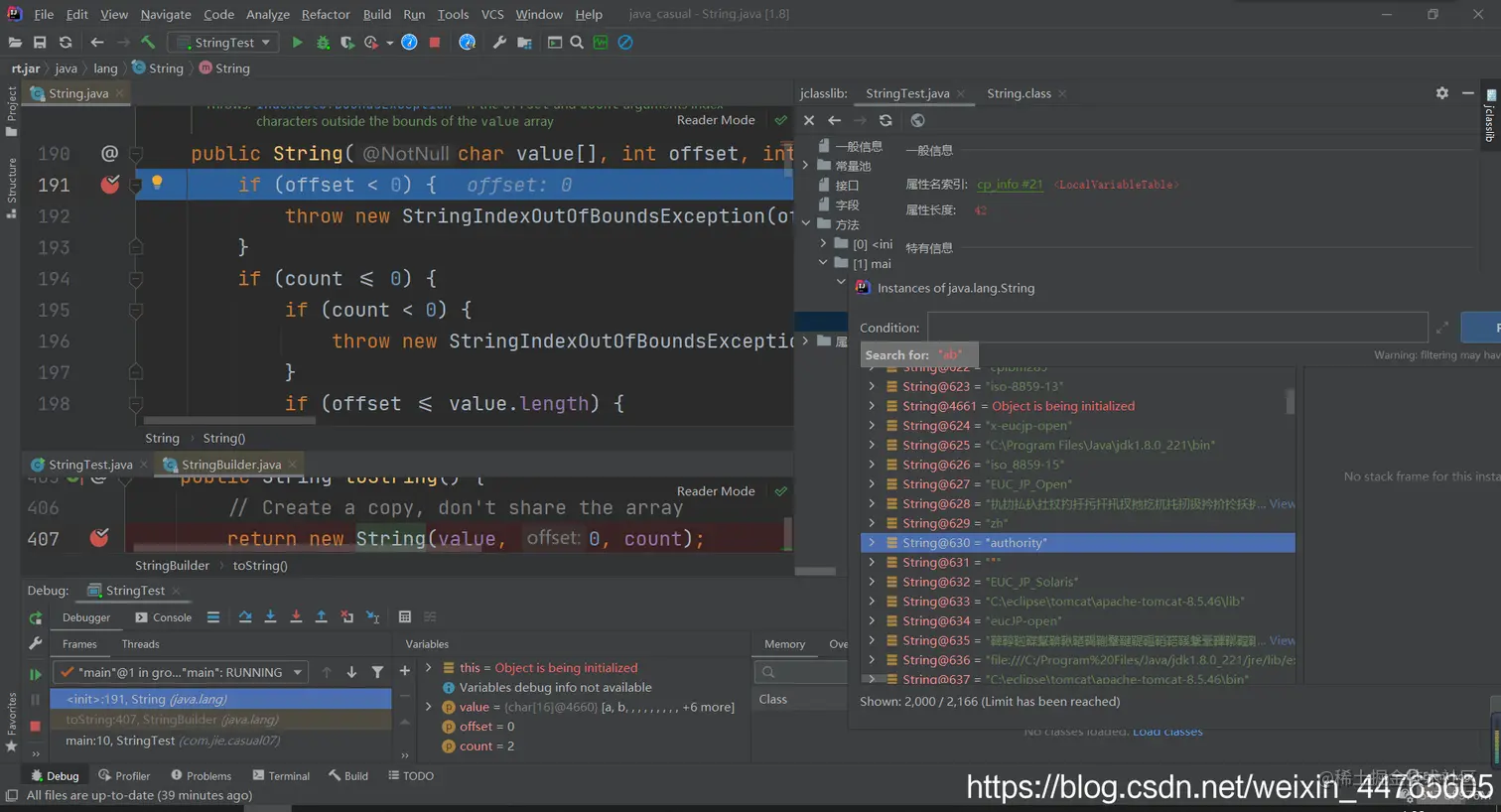Click the Back navigation arrow in main toolbar
The width and height of the screenshot is (1501, 812).
(97, 43)
